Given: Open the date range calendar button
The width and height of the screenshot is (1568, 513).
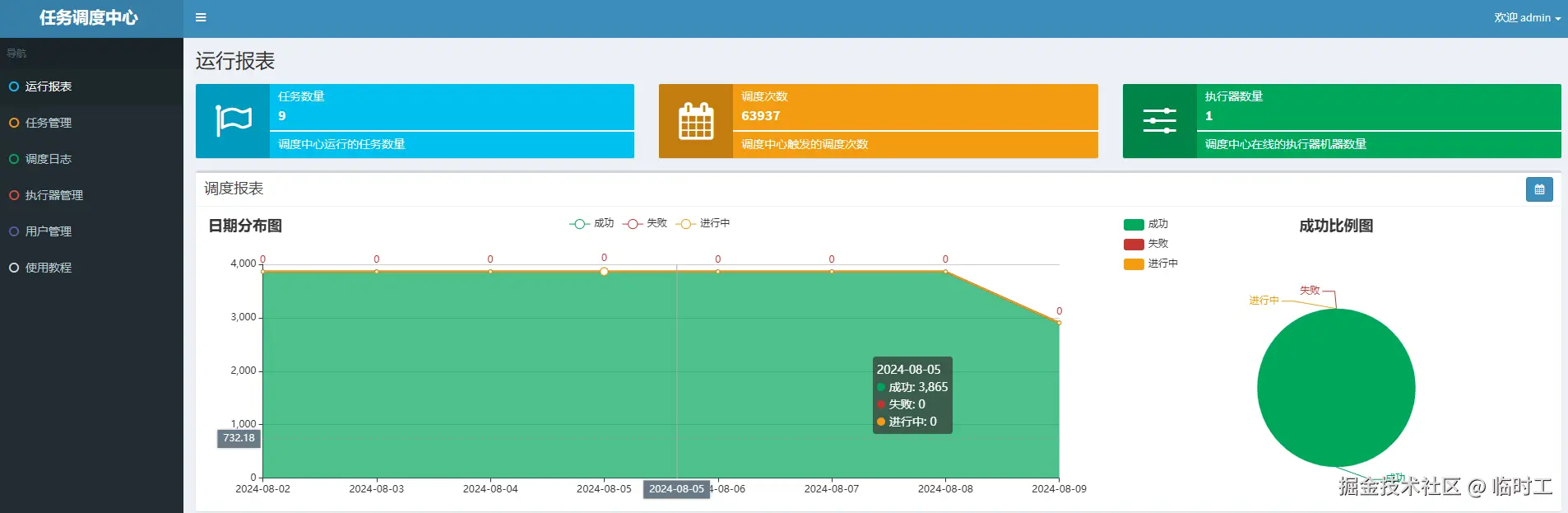Looking at the screenshot, I should pyautogui.click(x=1539, y=189).
